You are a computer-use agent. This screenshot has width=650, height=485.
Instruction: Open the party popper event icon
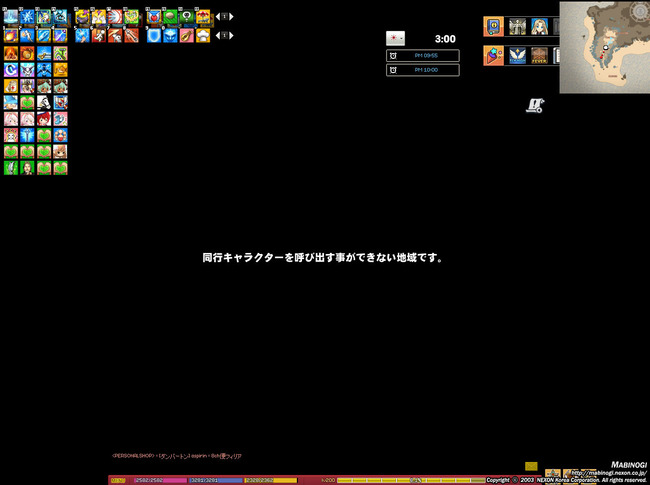pos(493,56)
